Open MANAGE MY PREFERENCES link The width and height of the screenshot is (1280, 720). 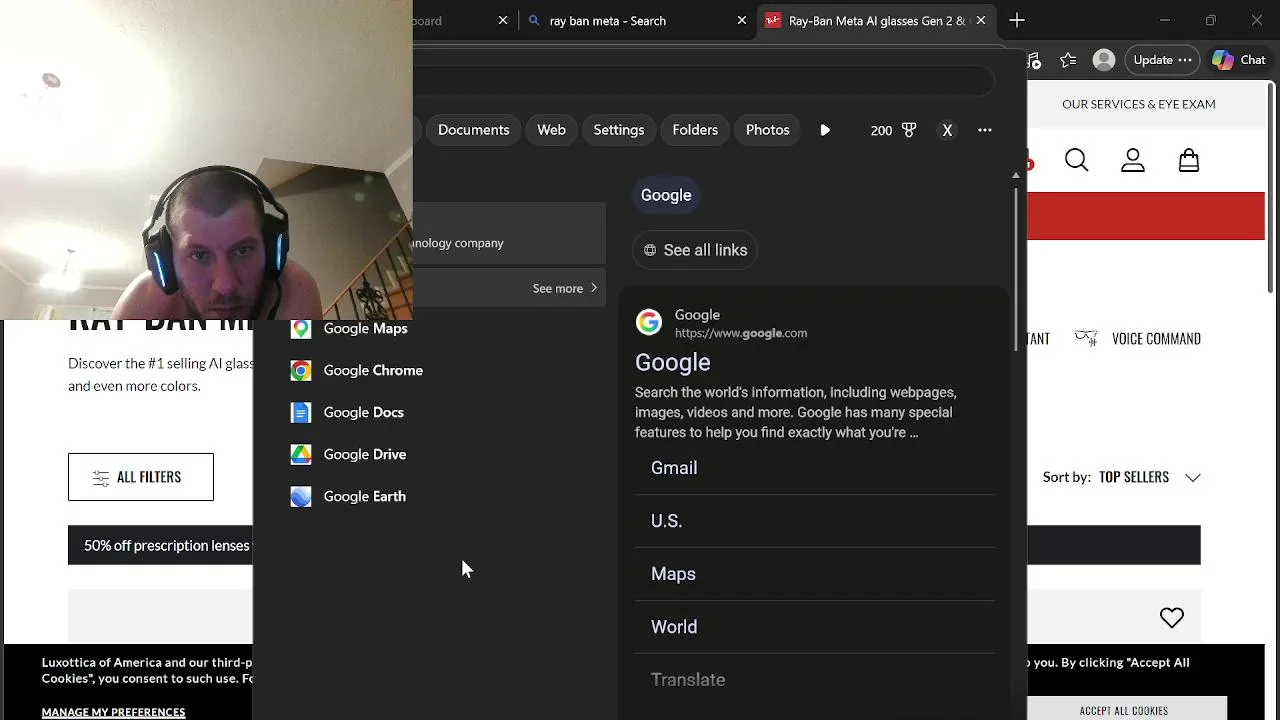(113, 712)
